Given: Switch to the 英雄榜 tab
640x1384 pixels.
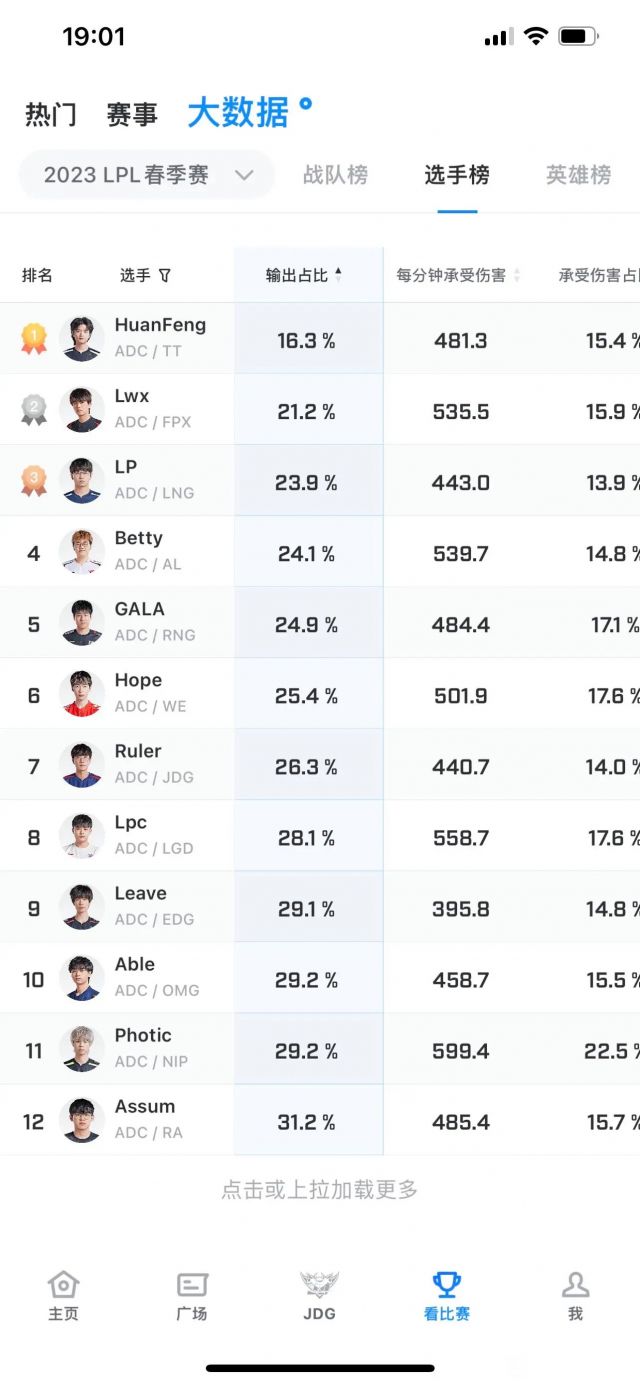Looking at the screenshot, I should point(578,175).
